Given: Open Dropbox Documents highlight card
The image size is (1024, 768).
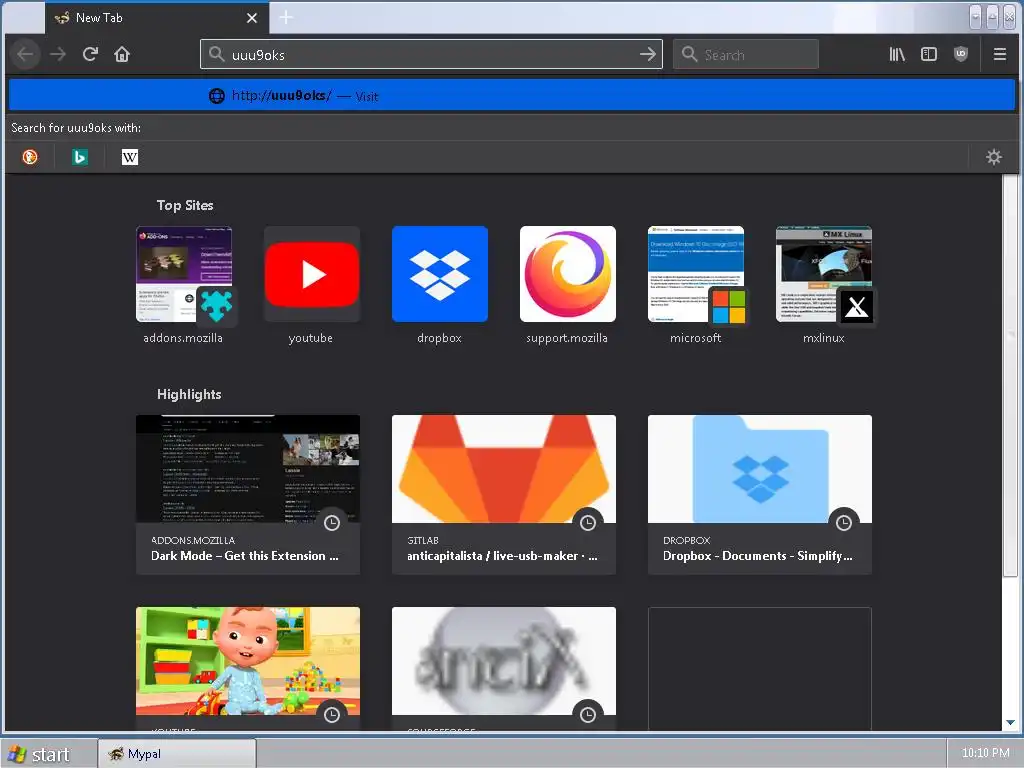Looking at the screenshot, I should (x=760, y=494).
